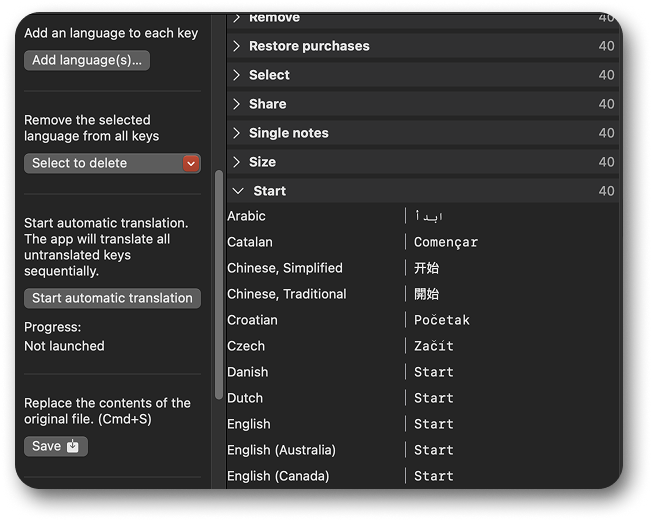Select the Danish language label
Image resolution: width=652 pixels, height=521 pixels.
coord(247,372)
